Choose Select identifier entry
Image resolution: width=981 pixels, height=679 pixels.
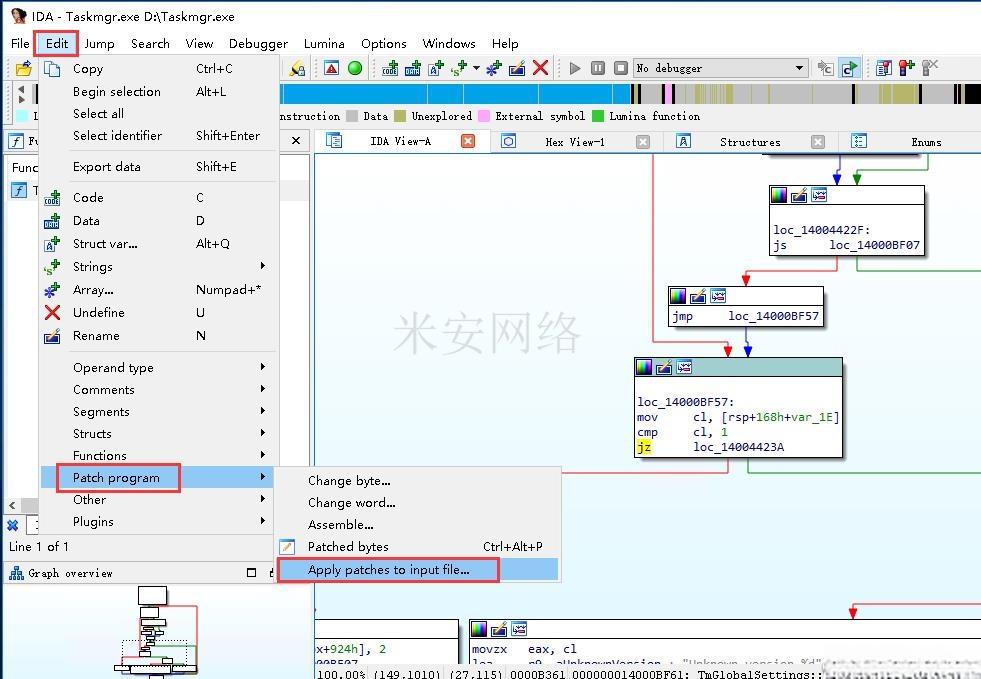tap(160, 135)
